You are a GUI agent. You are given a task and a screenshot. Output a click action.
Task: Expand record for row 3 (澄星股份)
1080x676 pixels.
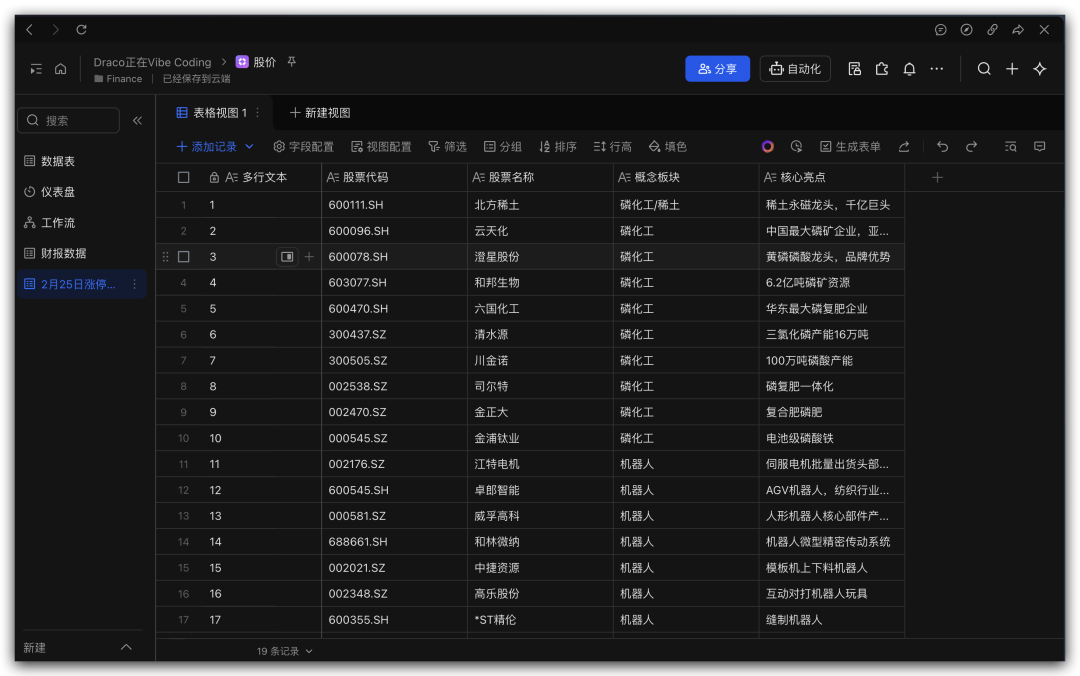(x=287, y=257)
